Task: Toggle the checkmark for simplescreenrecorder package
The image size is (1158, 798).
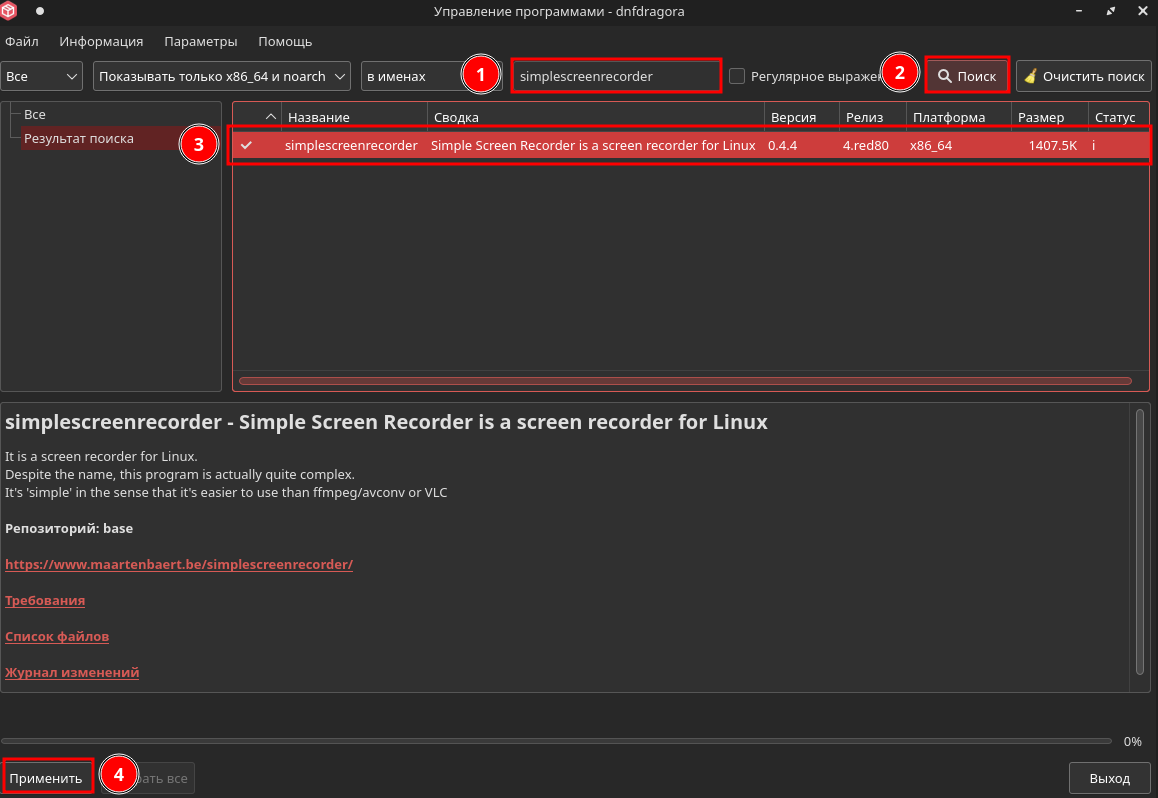Action: pyautogui.click(x=246, y=145)
